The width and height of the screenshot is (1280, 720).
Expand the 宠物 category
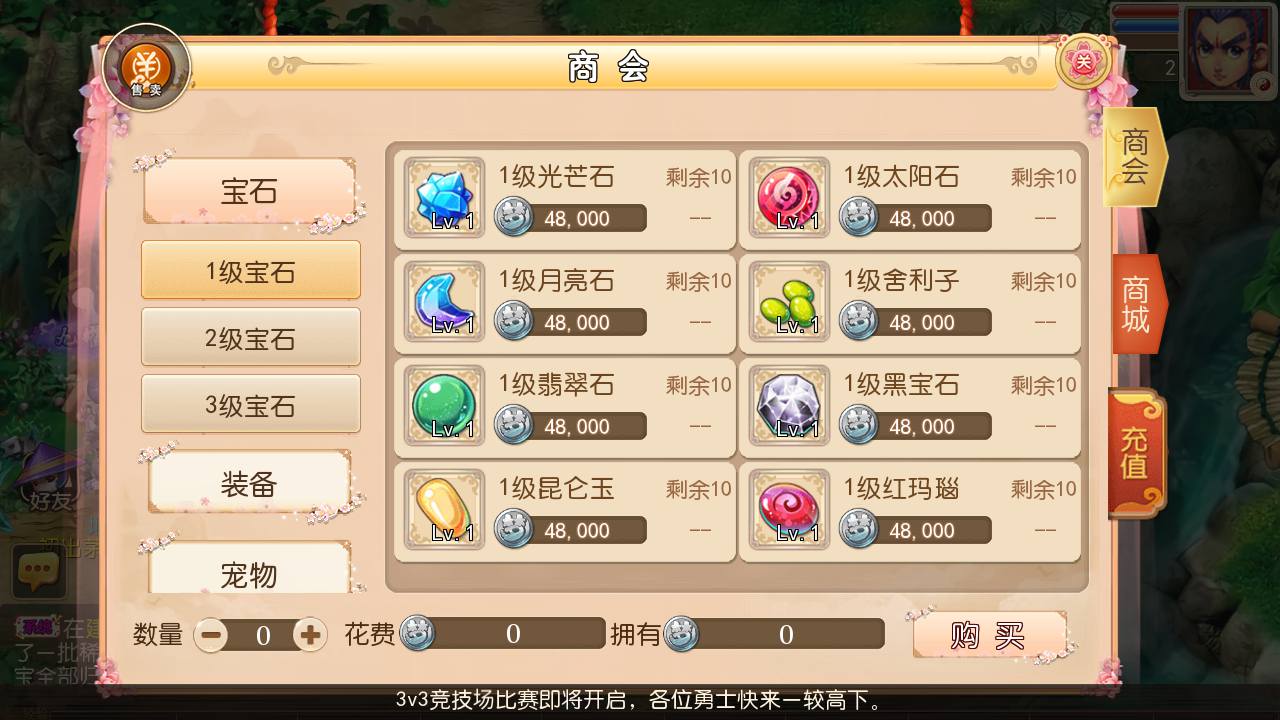point(249,572)
